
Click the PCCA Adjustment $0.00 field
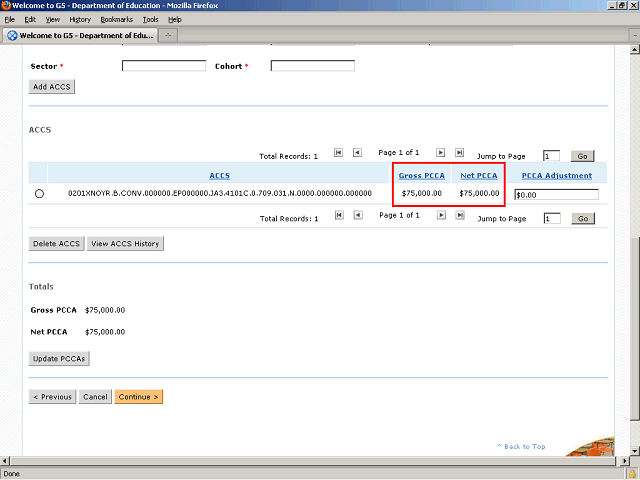click(557, 195)
